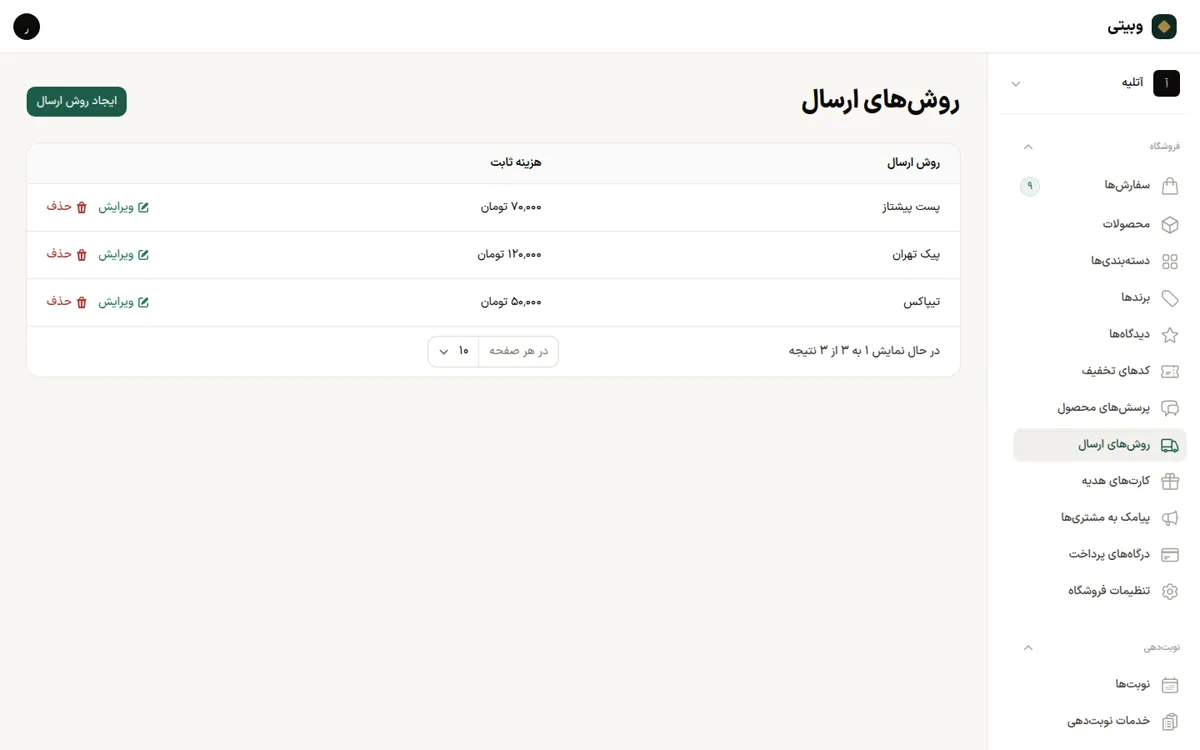Click the آتلیه store avatar
The height and width of the screenshot is (750, 1200).
[1166, 83]
